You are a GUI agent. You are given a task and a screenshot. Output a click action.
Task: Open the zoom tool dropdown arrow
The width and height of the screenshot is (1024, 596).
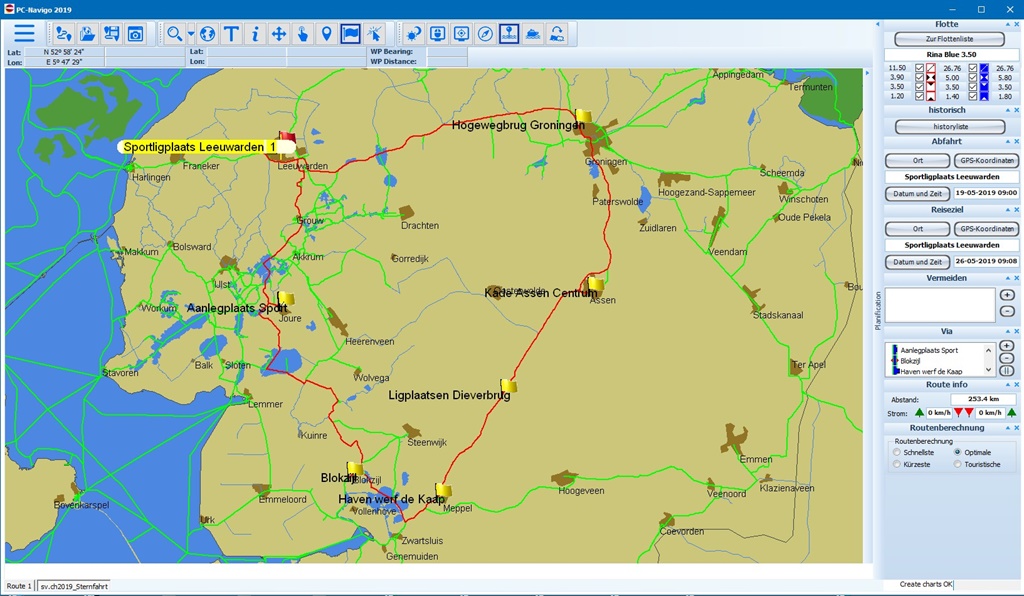[189, 34]
